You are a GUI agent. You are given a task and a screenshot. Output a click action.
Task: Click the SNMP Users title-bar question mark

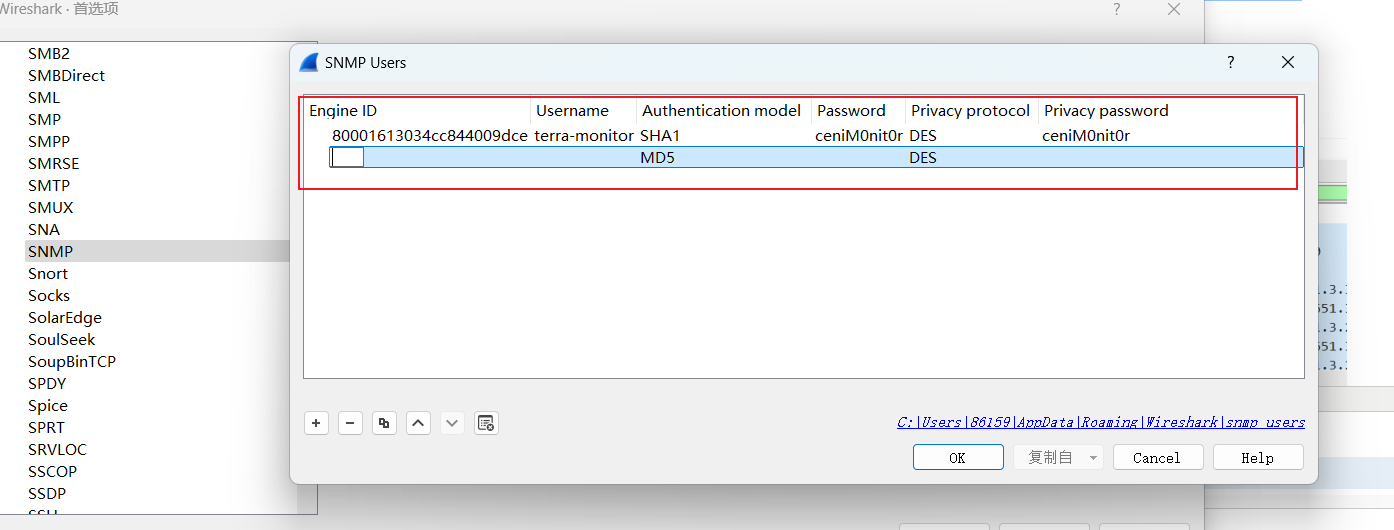[1231, 62]
